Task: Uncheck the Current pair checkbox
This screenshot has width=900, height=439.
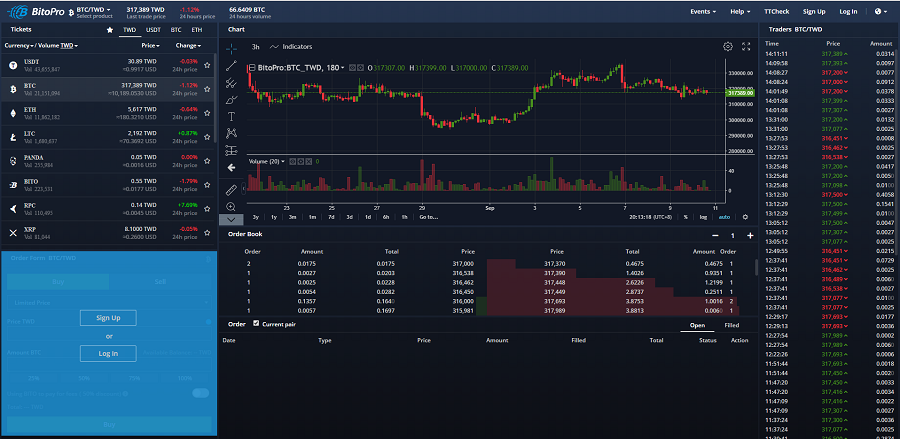Action: [256, 324]
